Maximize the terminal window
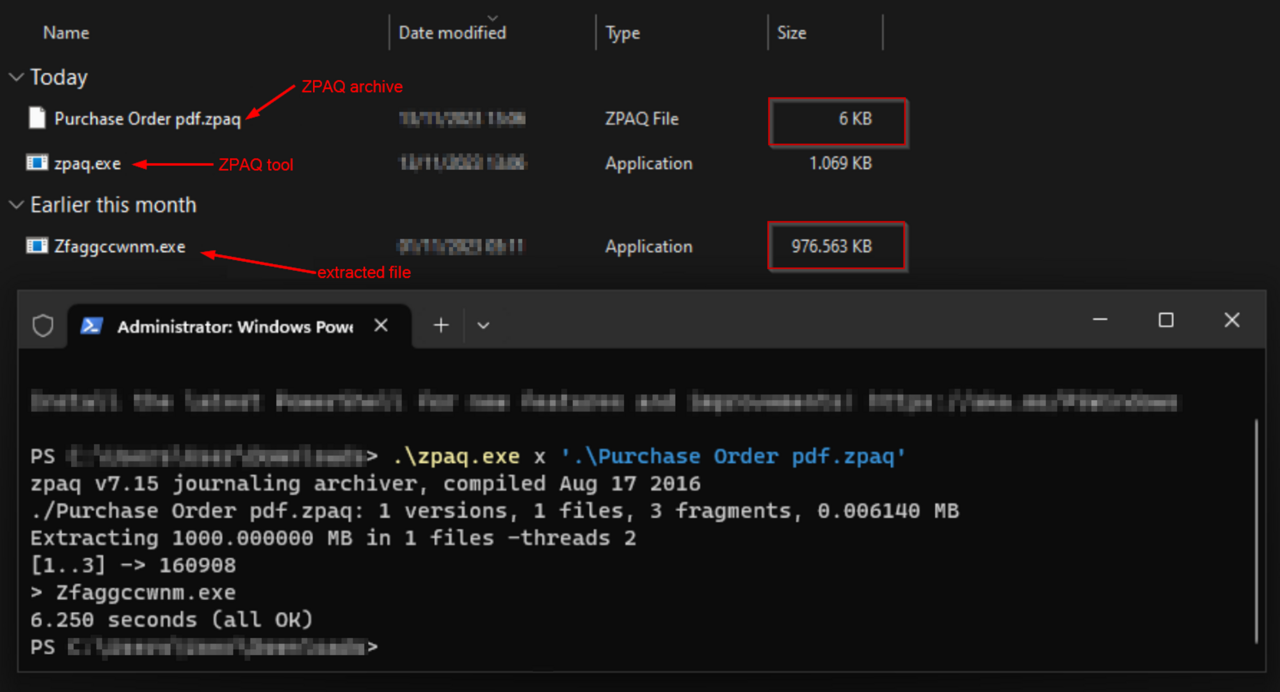 (1166, 320)
